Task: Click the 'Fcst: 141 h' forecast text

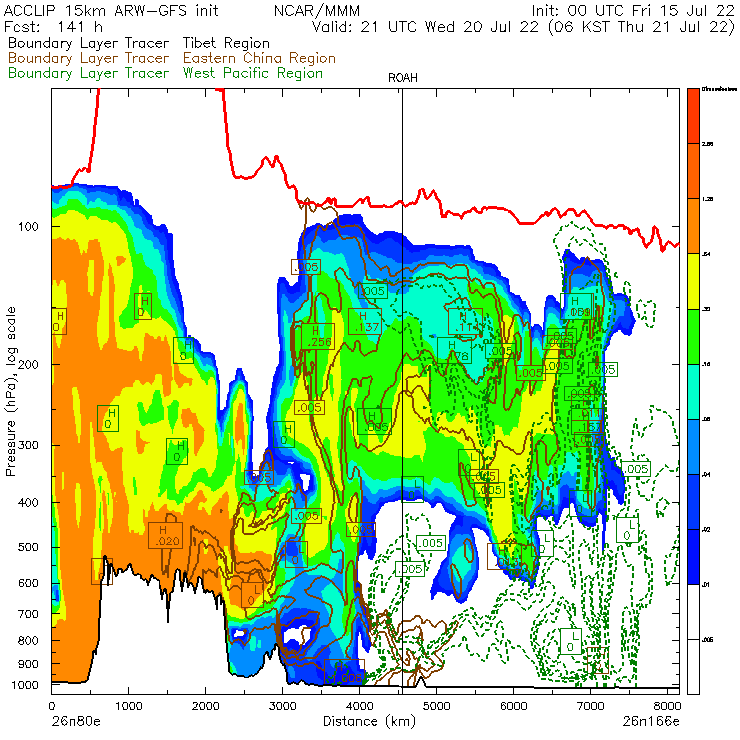Action: pos(53,26)
